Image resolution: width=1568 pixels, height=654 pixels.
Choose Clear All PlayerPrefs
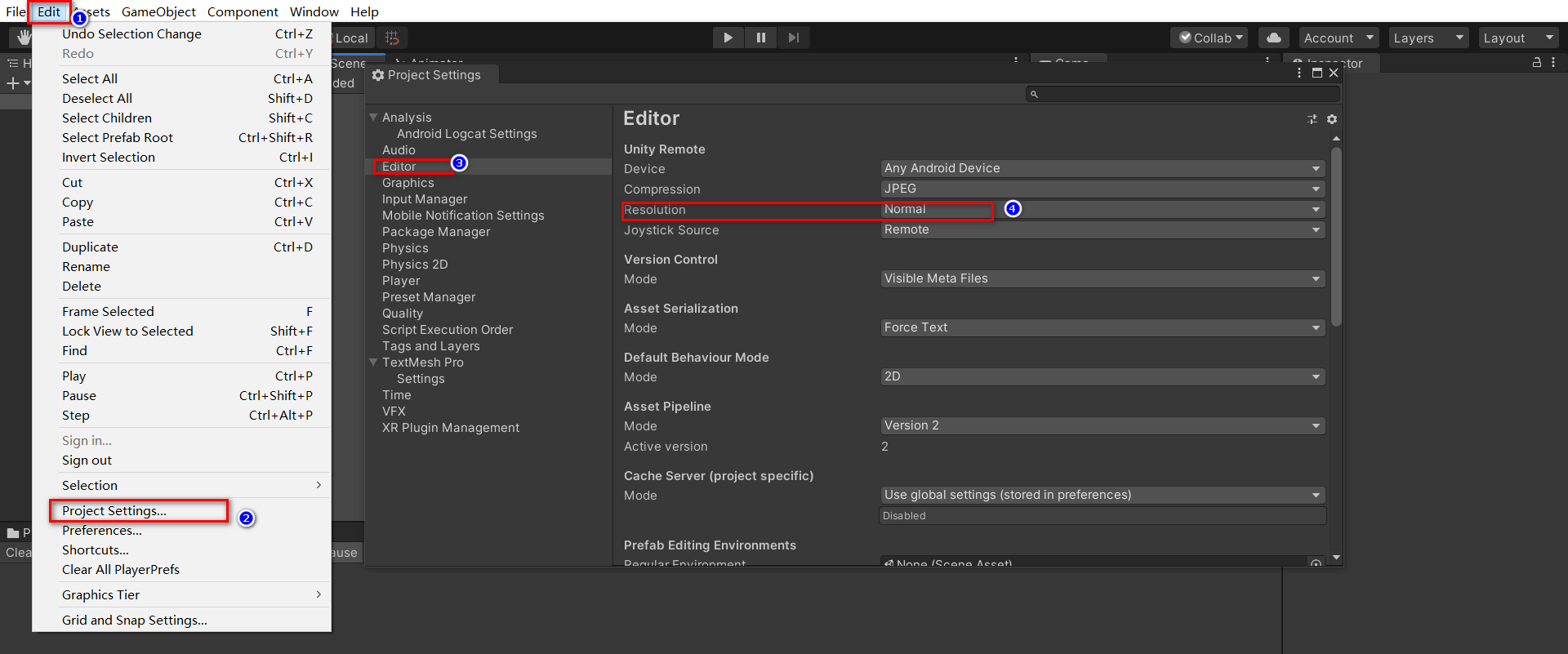pyautogui.click(x=181, y=570)
